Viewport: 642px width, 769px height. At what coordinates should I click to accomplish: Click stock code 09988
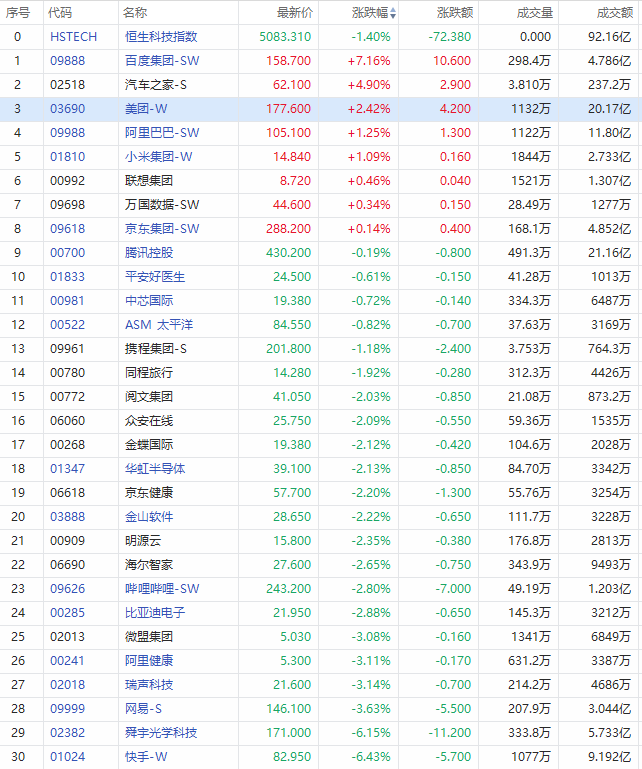(x=67, y=133)
